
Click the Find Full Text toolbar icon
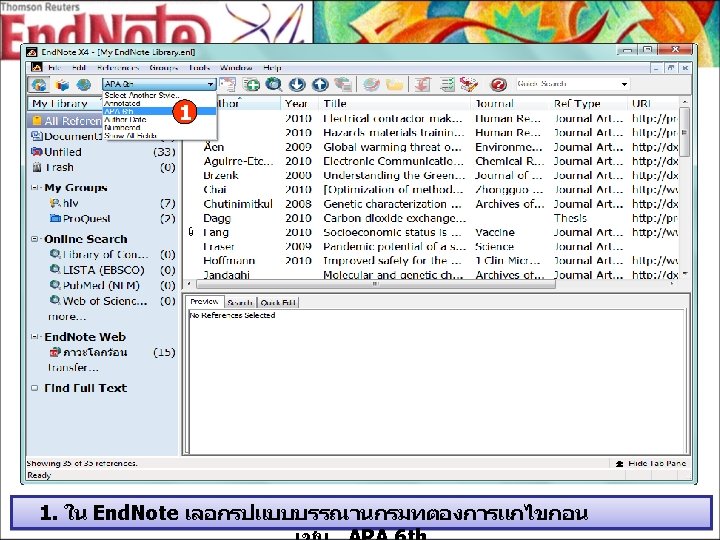[x=343, y=84]
